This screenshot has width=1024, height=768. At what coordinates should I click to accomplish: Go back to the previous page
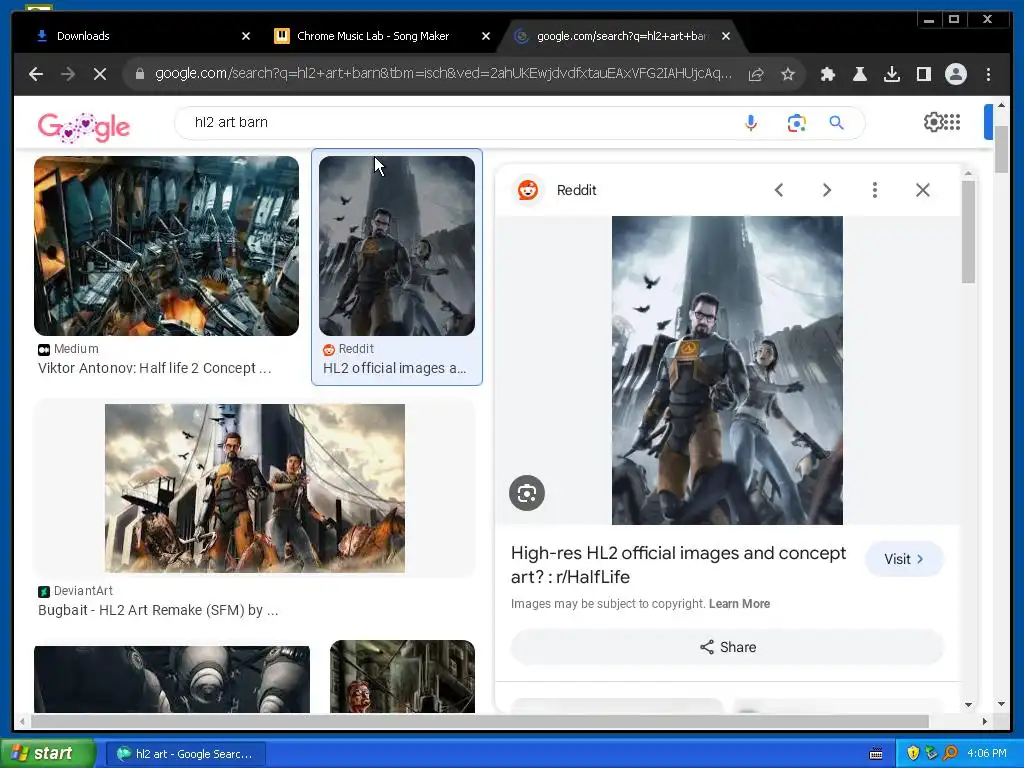tap(36, 74)
